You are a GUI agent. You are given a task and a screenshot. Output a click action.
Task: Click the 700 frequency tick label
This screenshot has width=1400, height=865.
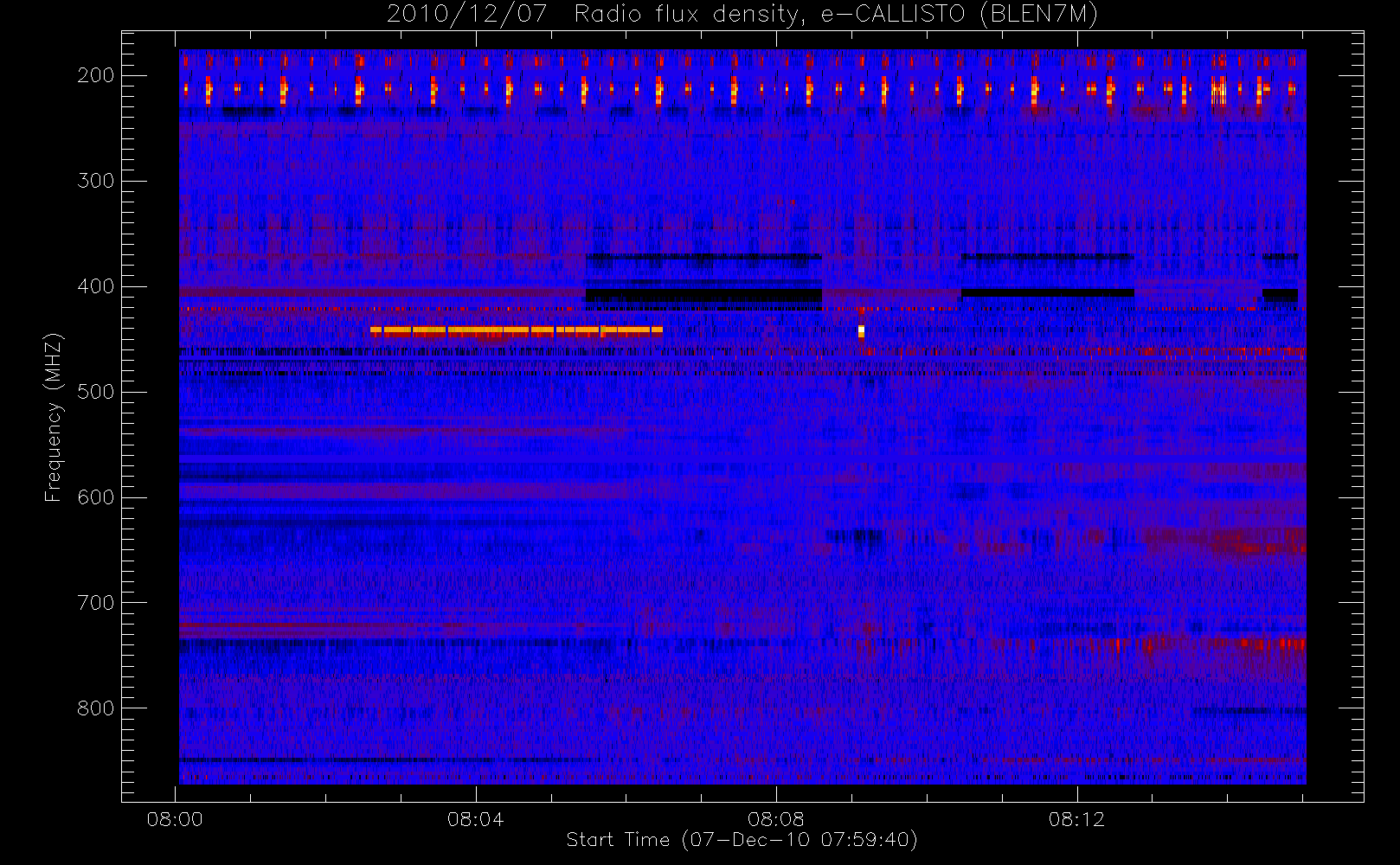point(96,603)
